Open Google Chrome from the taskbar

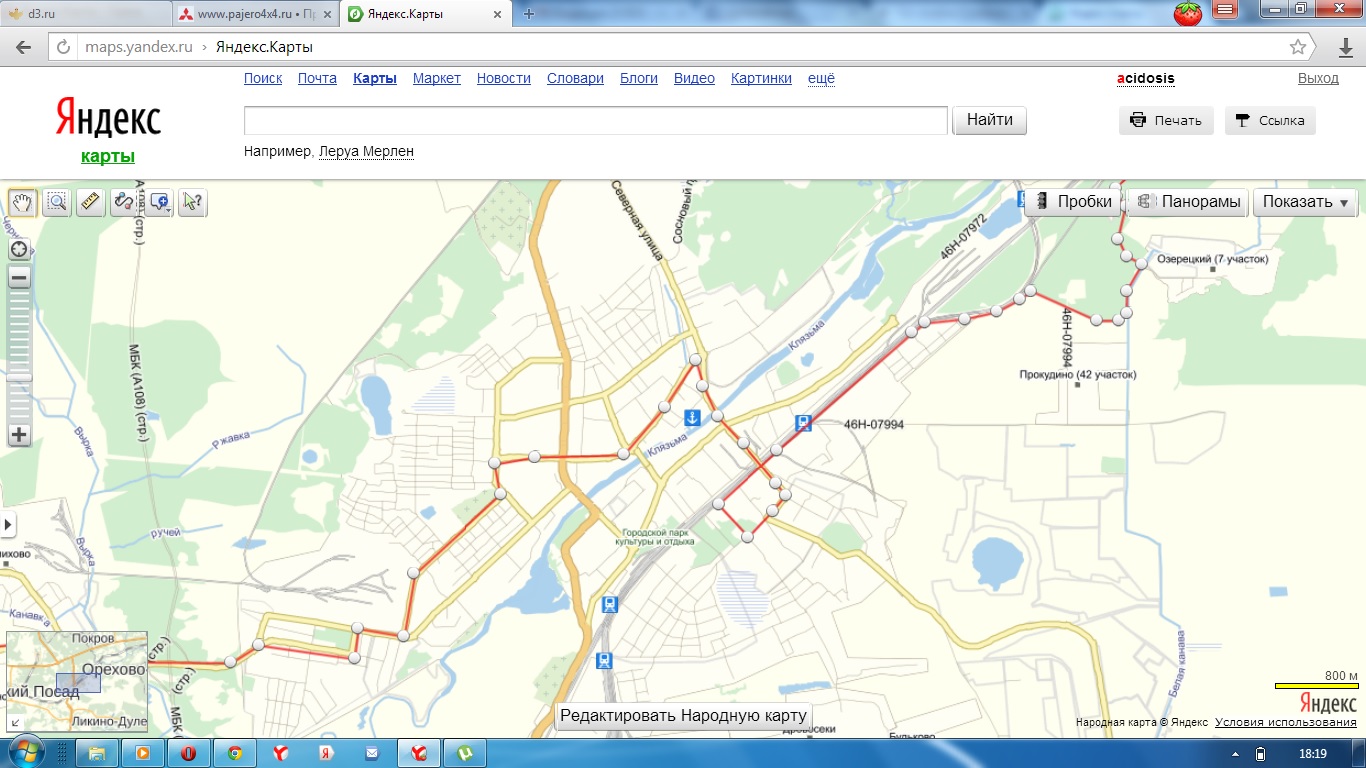(234, 753)
